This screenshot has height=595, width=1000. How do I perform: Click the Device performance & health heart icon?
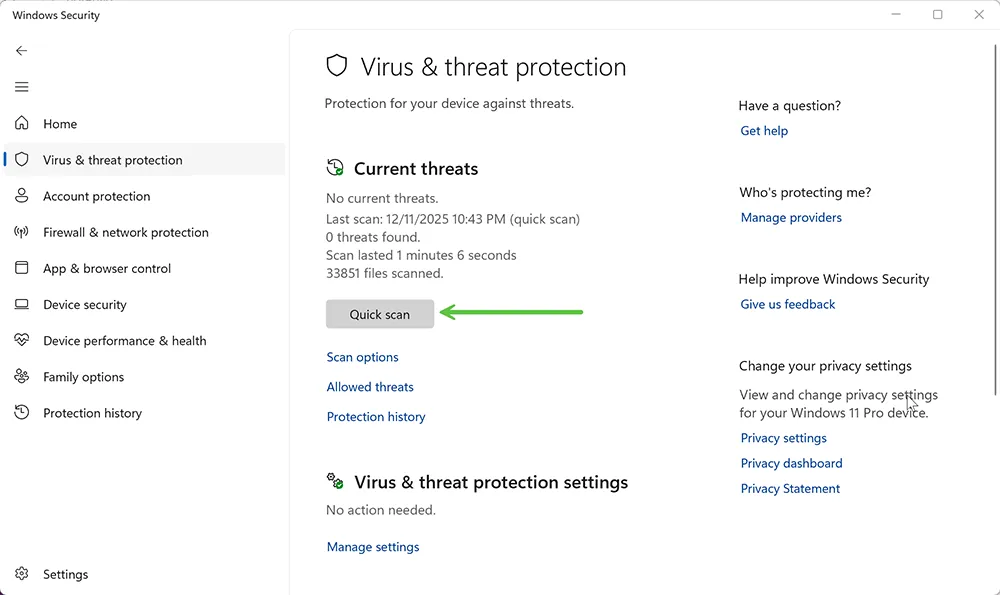[x=21, y=340]
